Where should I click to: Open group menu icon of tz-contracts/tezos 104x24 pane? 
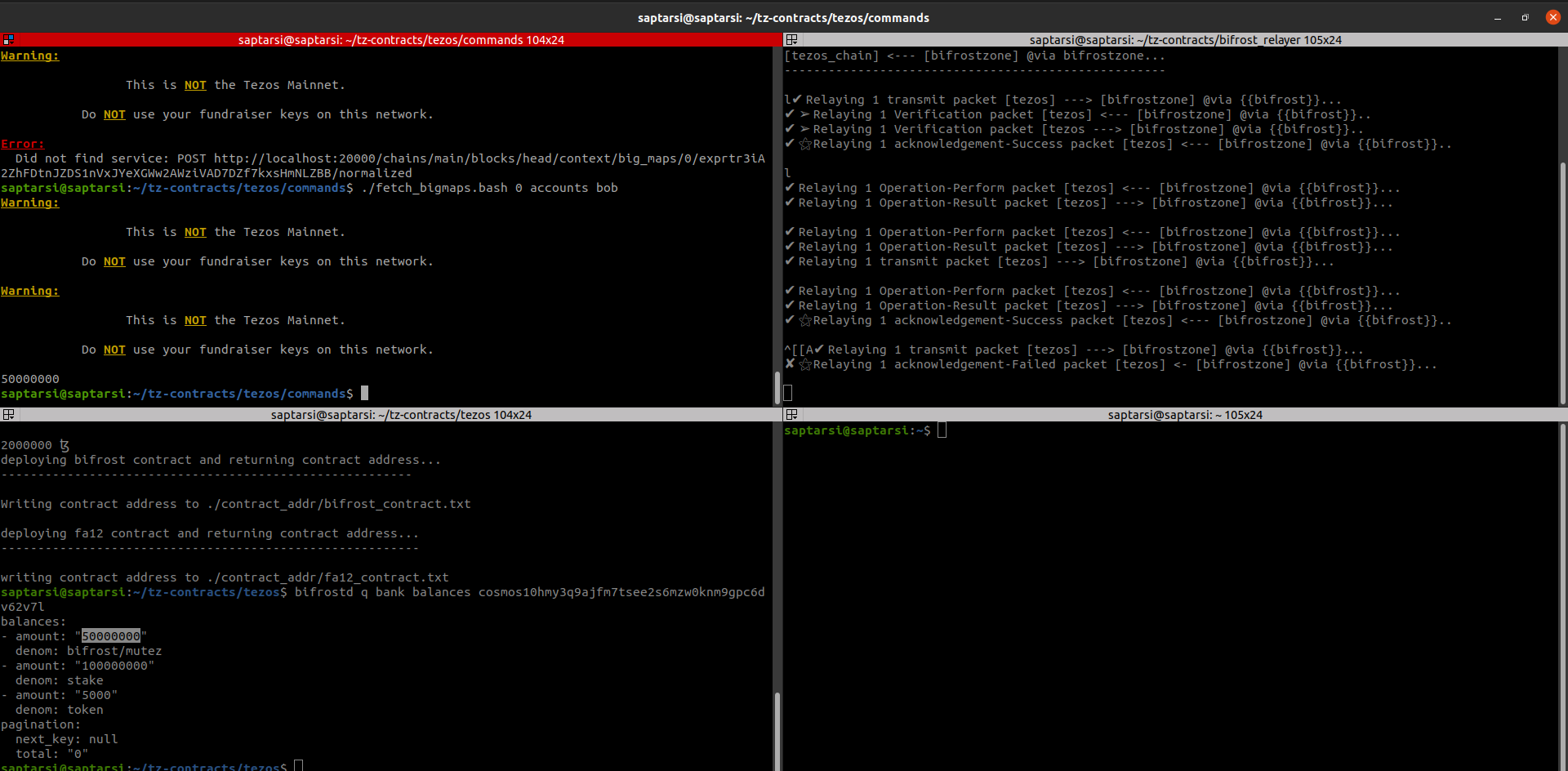pyautogui.click(x=8, y=414)
